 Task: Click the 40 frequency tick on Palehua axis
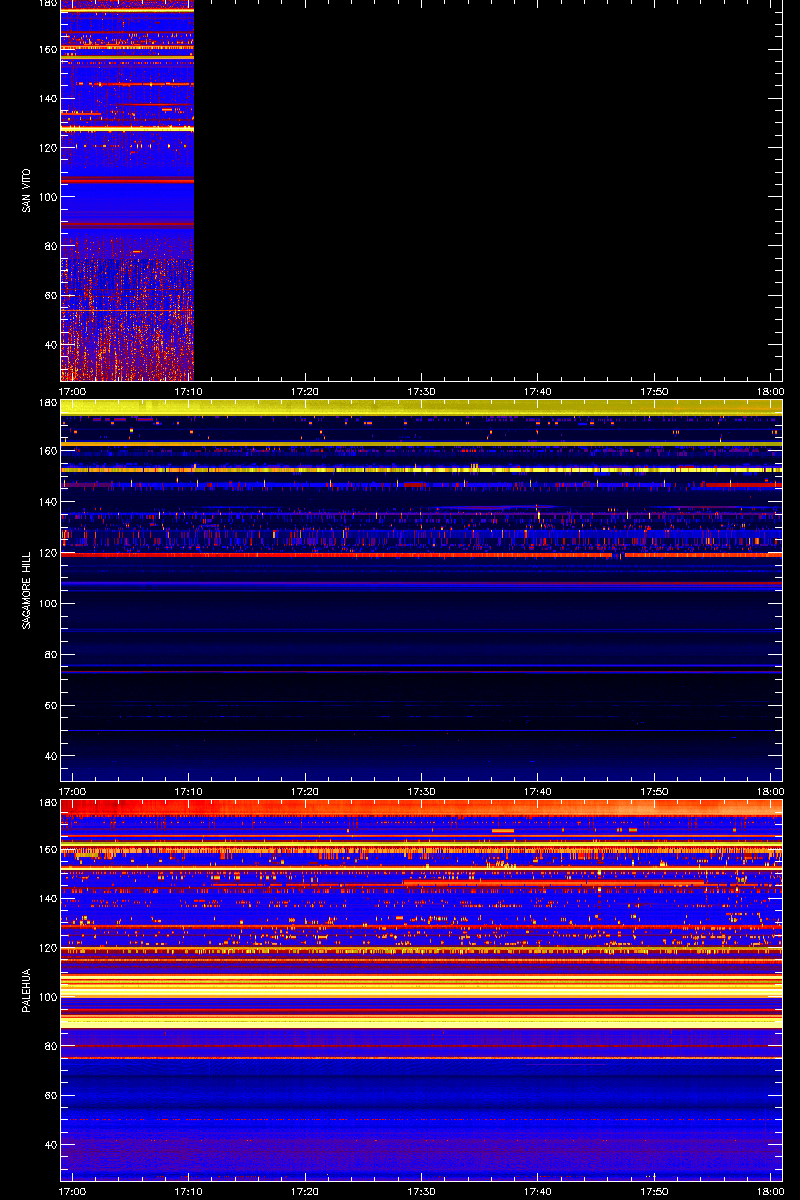(x=49, y=1144)
